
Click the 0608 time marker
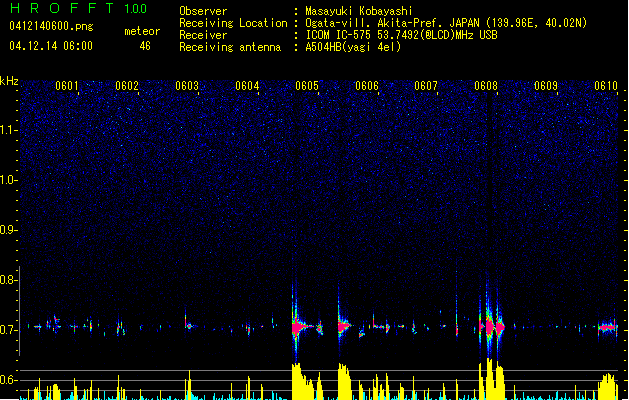tap(486, 86)
